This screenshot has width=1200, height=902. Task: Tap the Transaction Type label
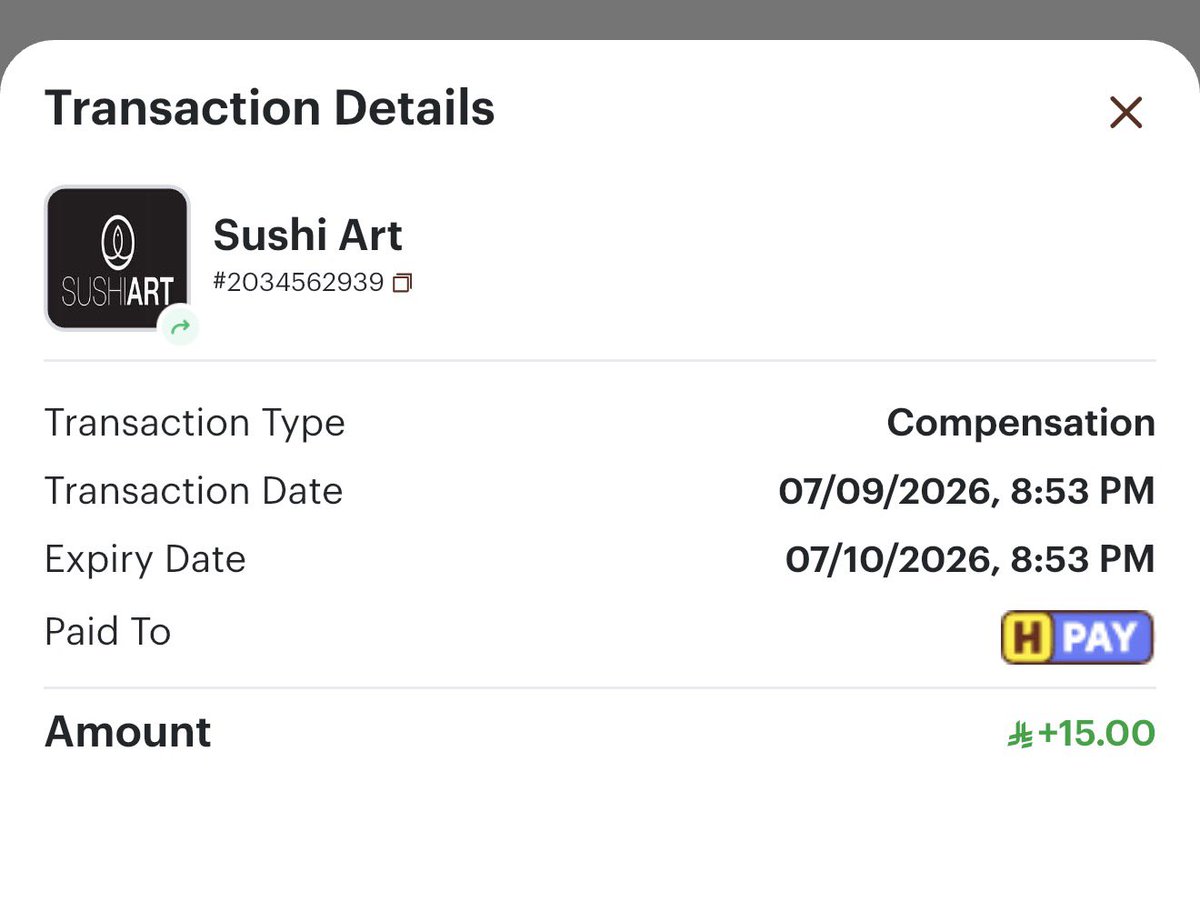pyautogui.click(x=195, y=423)
